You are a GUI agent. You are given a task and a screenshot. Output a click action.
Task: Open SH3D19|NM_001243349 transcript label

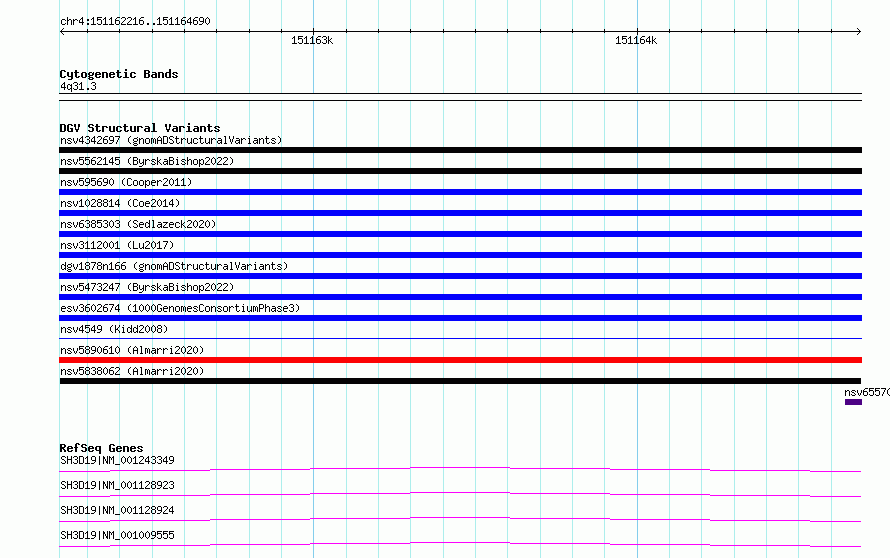tap(117, 460)
